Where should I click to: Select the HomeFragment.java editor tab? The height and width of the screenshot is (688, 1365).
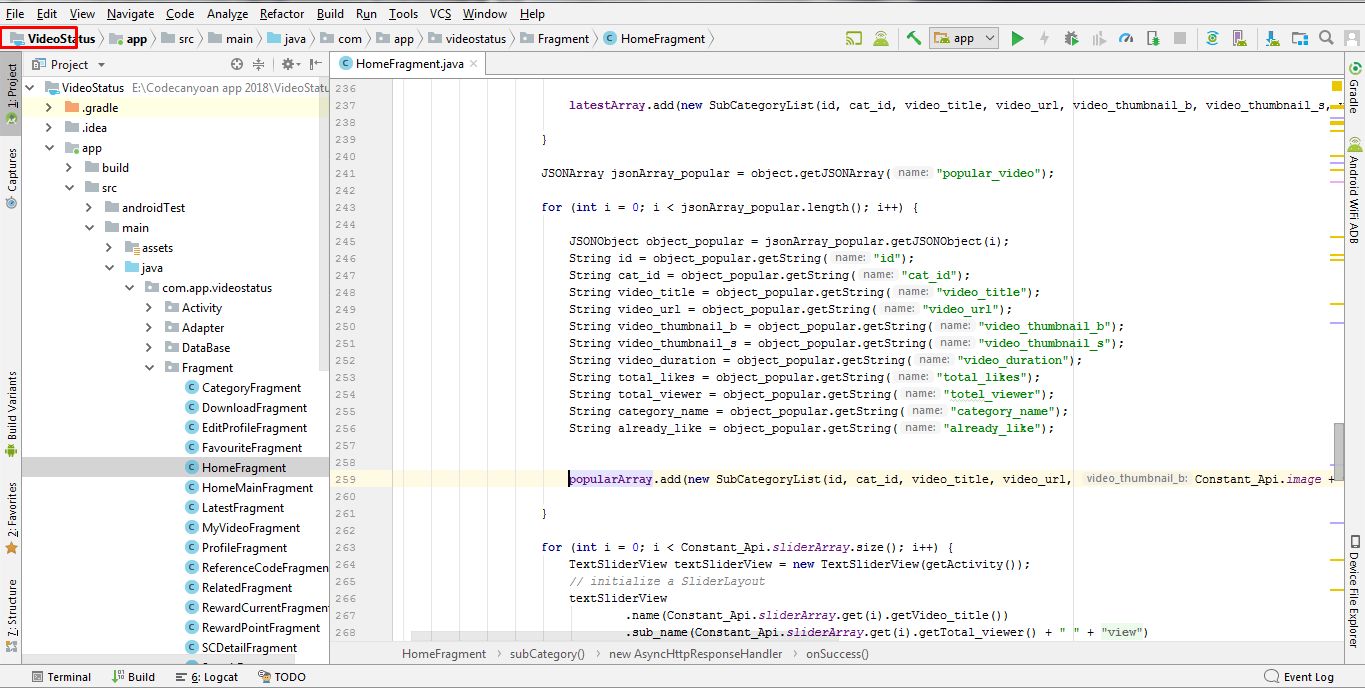(409, 64)
